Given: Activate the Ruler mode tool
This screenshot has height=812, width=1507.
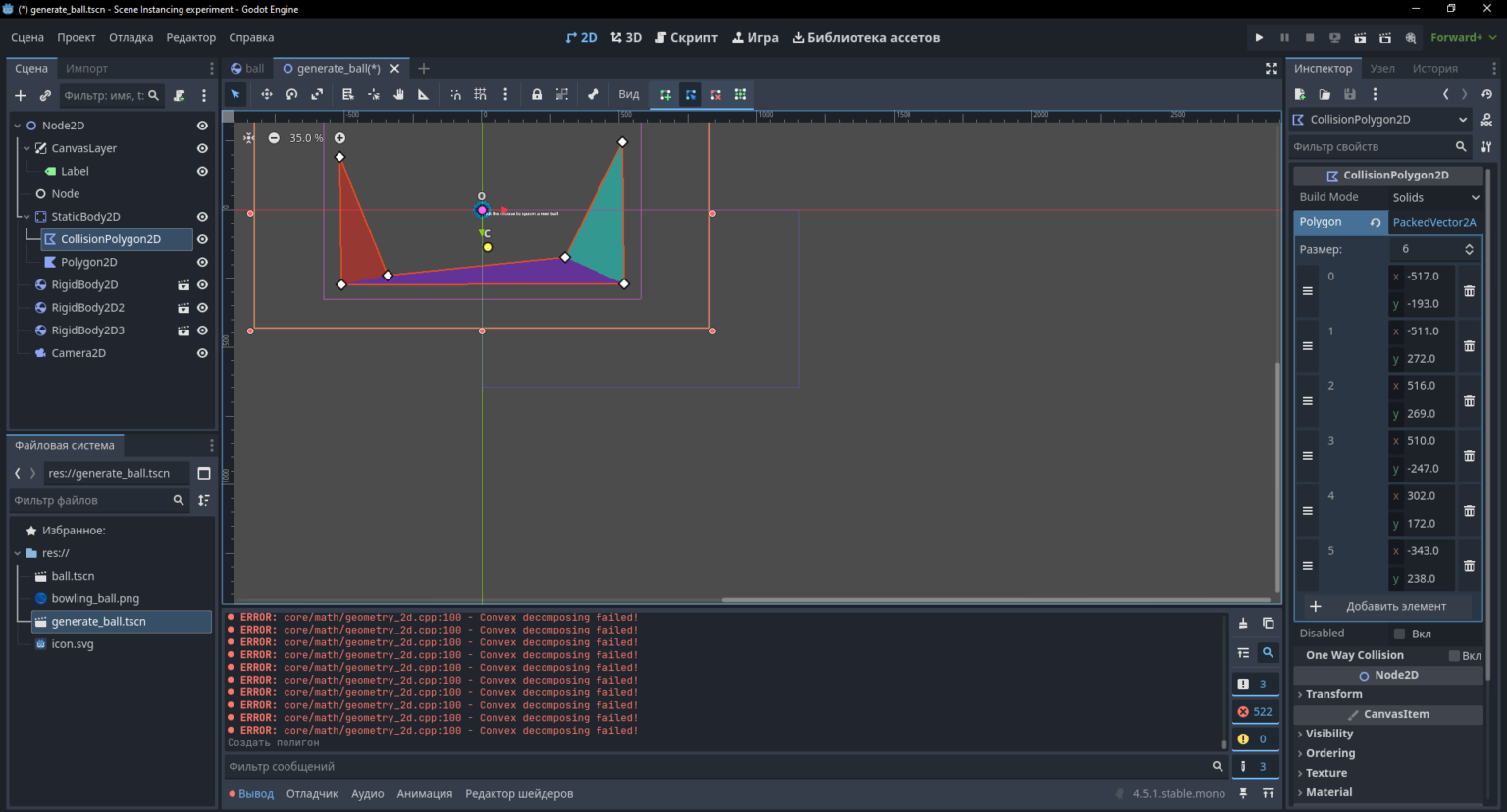Looking at the screenshot, I should point(424,95).
